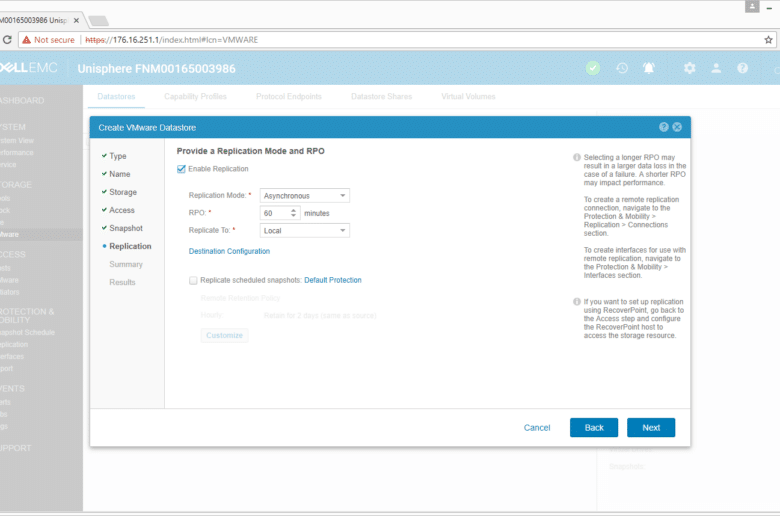Close the Unisphere browser tab
780x516 pixels.
click(x=76, y=20)
